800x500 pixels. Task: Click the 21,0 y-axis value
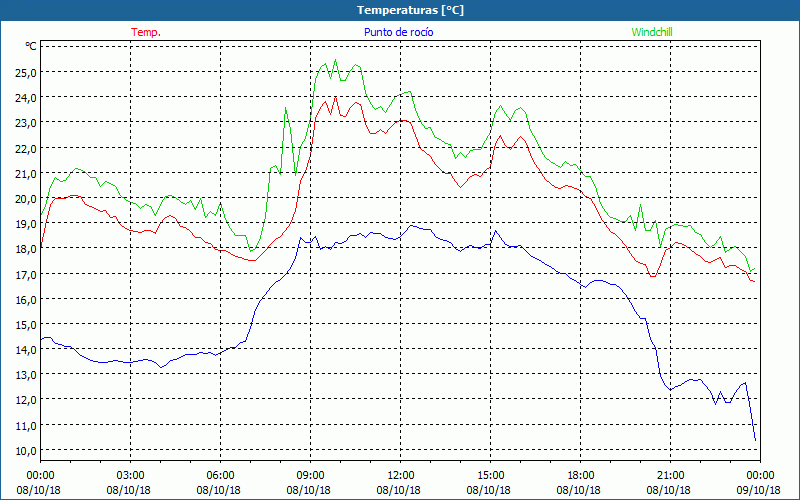(x=26, y=173)
